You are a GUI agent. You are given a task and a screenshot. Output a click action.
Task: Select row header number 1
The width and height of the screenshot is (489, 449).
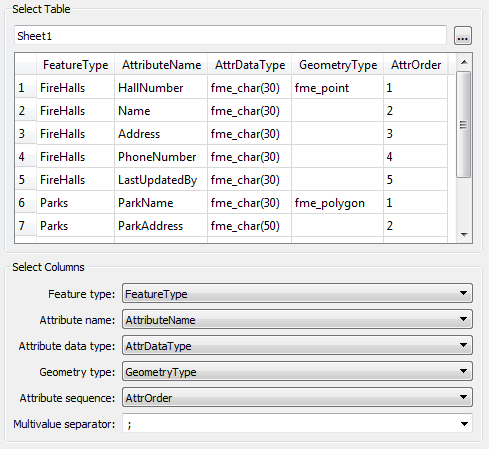coord(26,88)
